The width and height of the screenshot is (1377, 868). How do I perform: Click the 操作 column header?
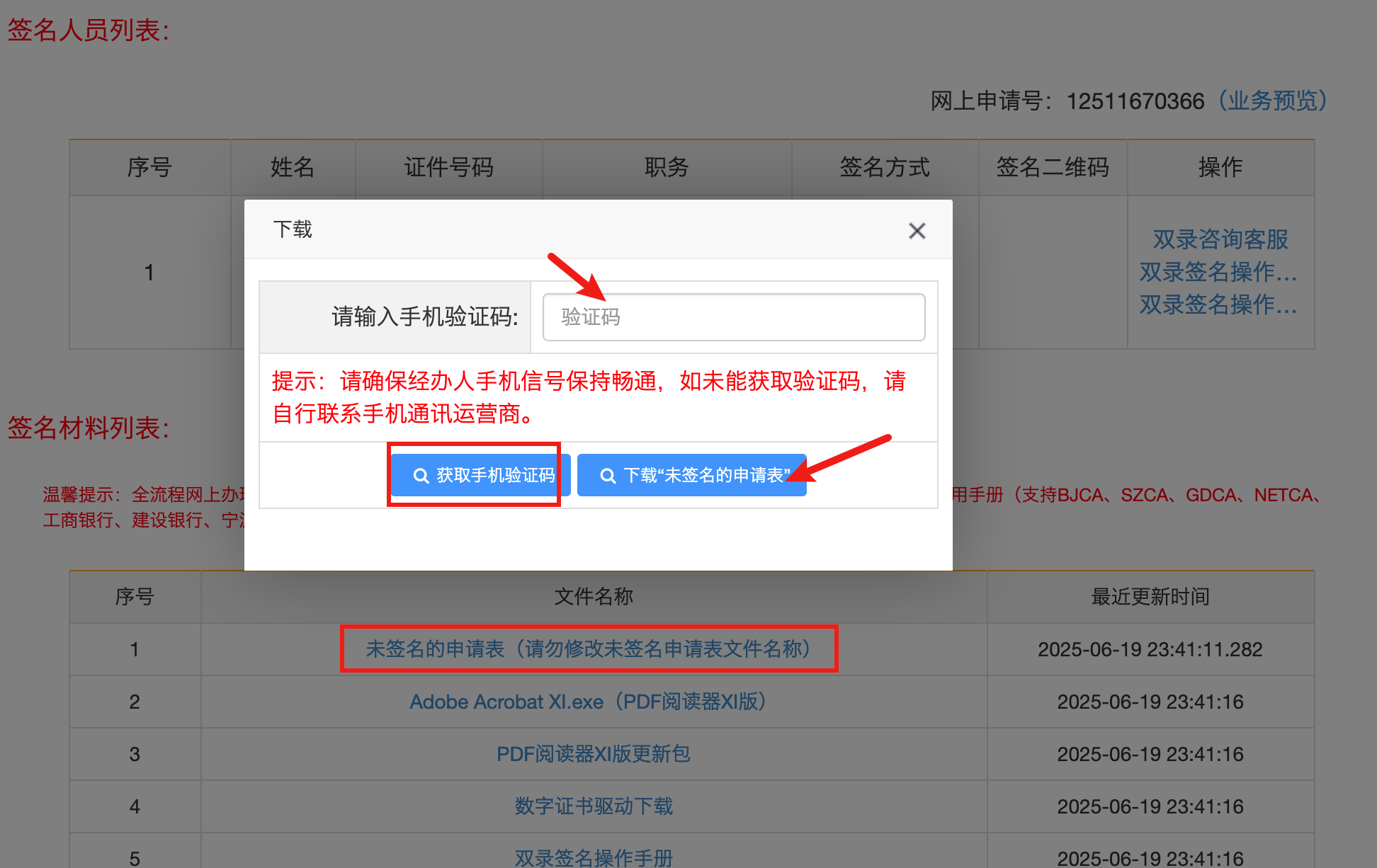point(1220,167)
